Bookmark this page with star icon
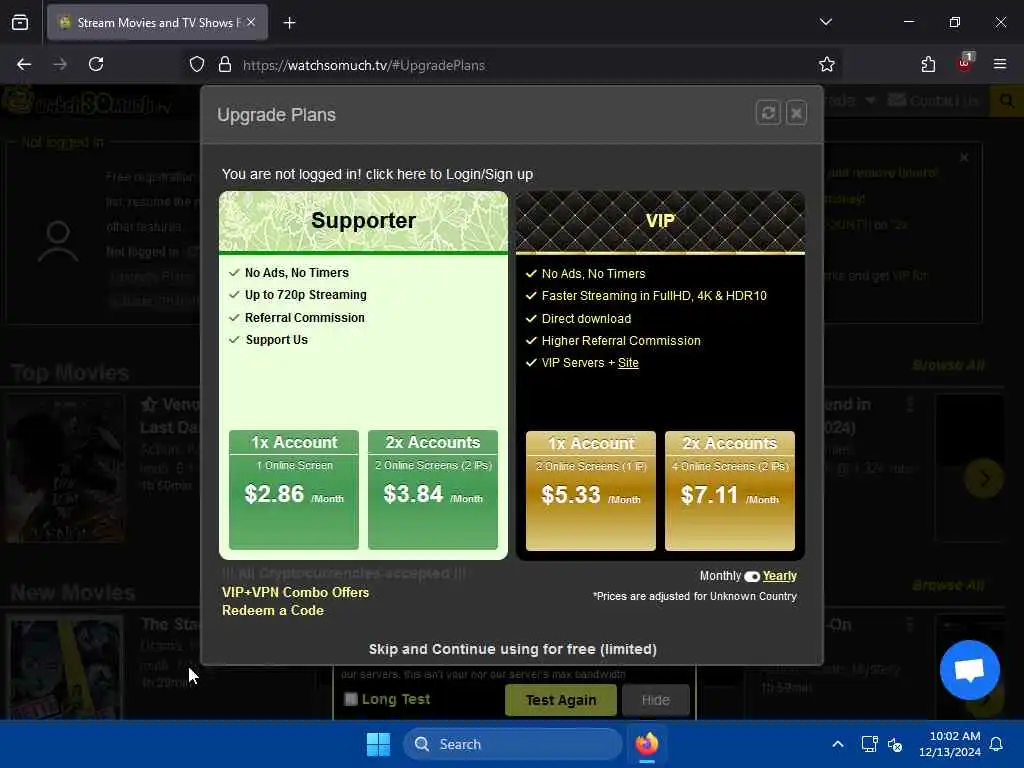The height and width of the screenshot is (768, 1024). (827, 65)
